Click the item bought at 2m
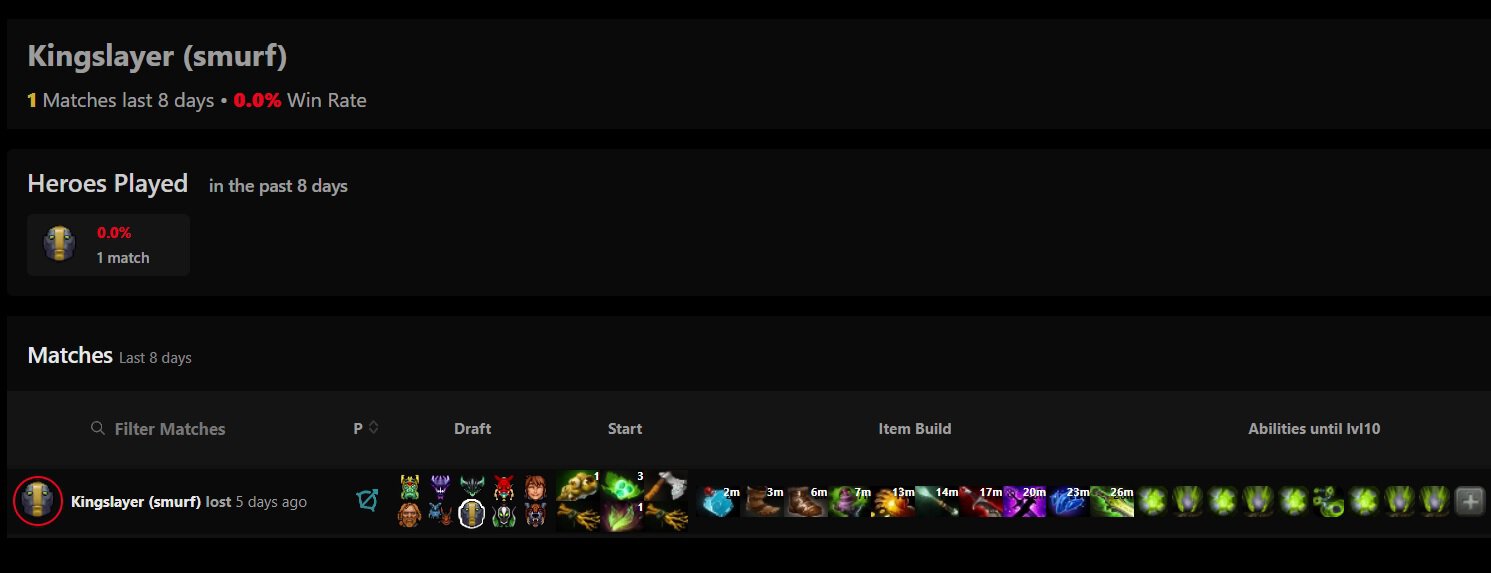 pos(718,501)
